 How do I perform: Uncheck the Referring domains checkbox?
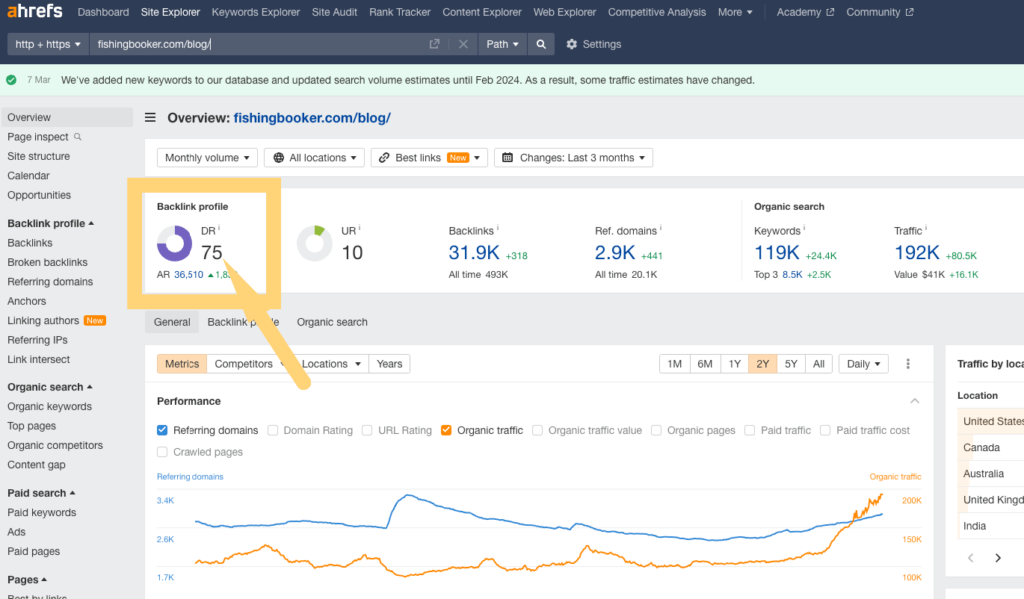(x=163, y=430)
